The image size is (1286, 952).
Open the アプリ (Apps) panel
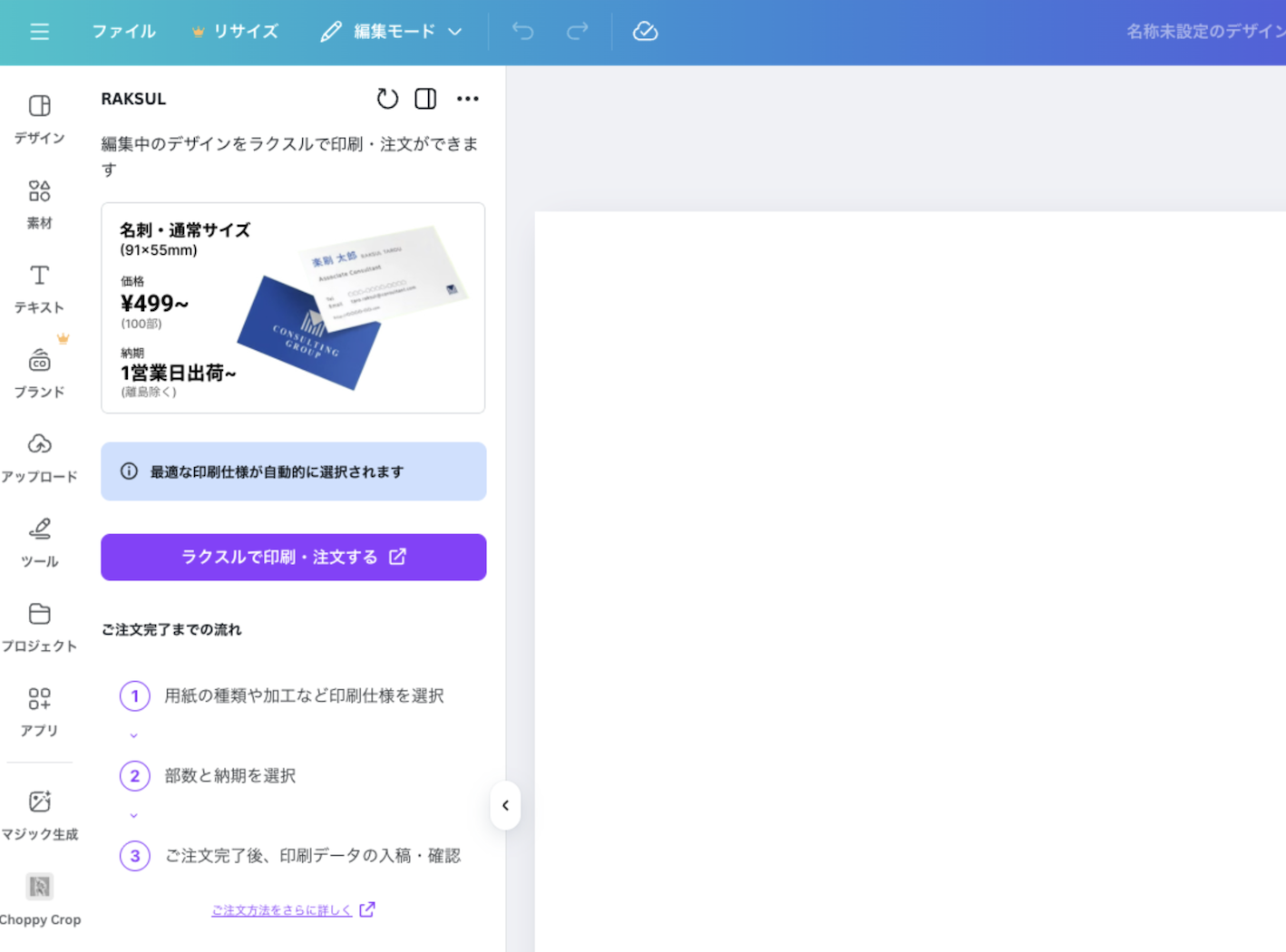[39, 711]
